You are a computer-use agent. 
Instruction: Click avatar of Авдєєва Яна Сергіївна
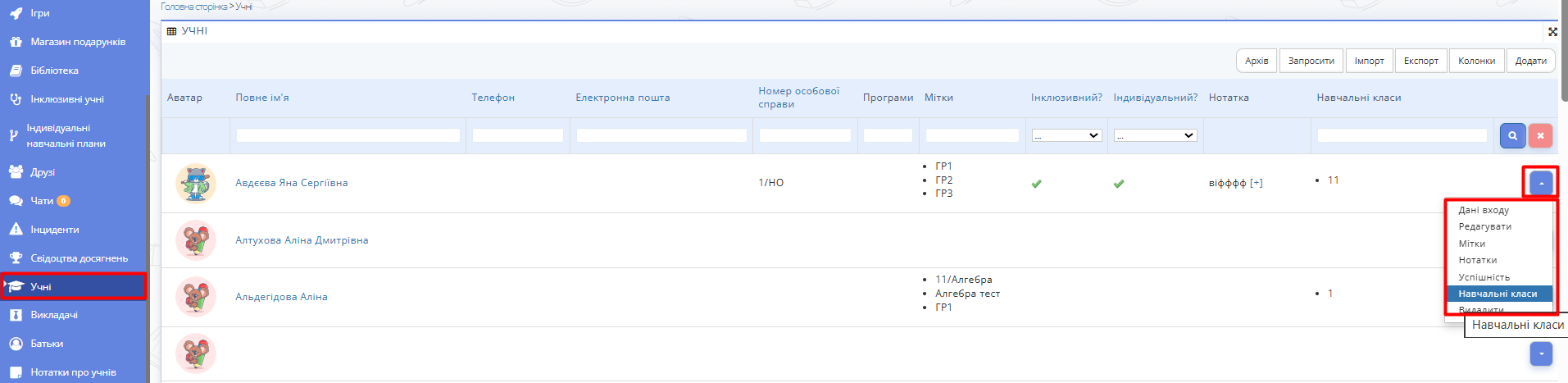coord(195,183)
